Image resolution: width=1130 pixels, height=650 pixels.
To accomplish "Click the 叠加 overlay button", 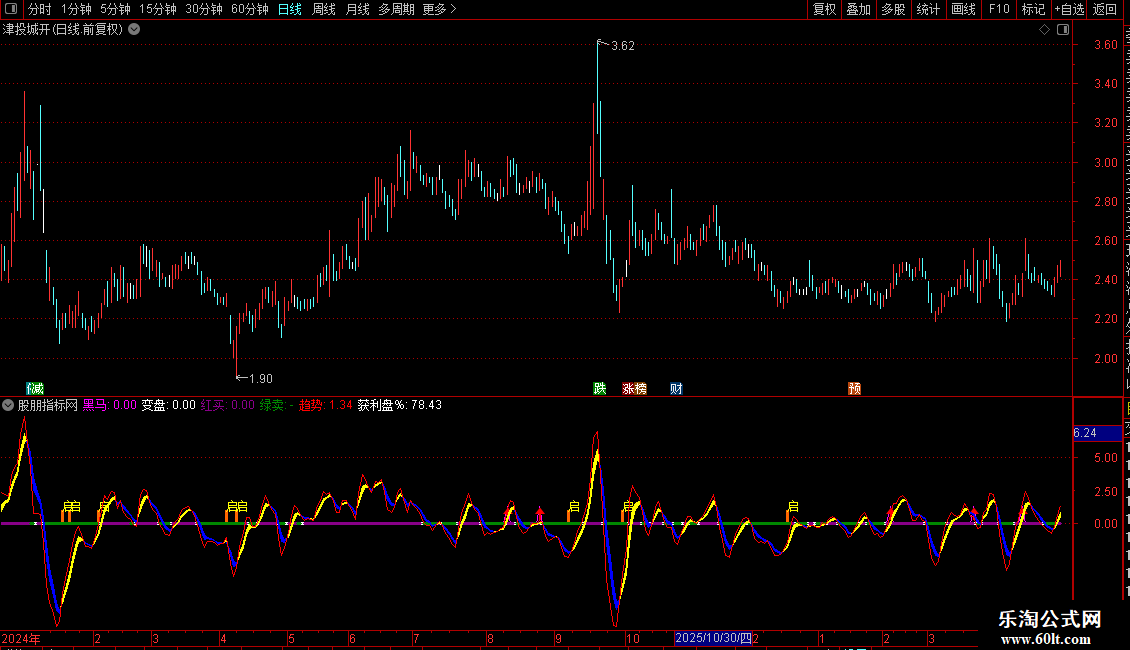I will tap(858, 9).
